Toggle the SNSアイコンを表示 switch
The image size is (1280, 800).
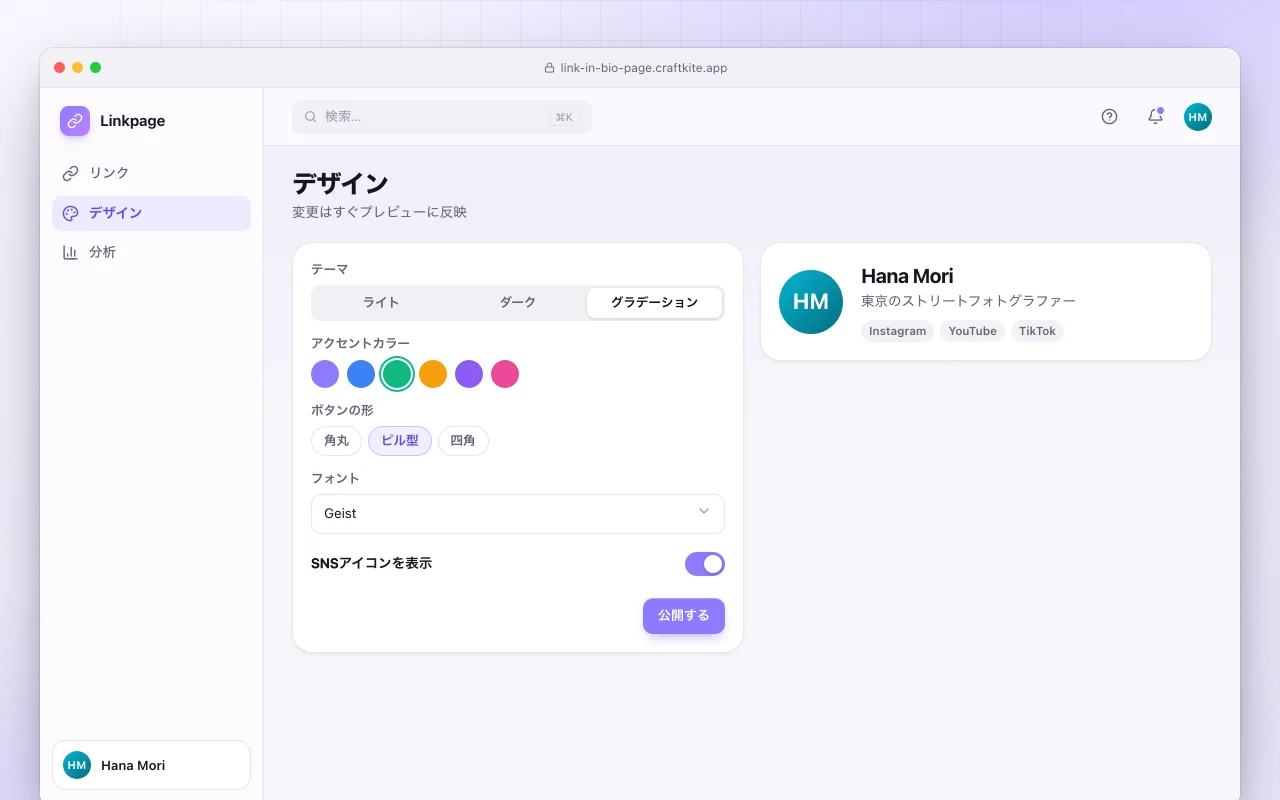pos(705,564)
